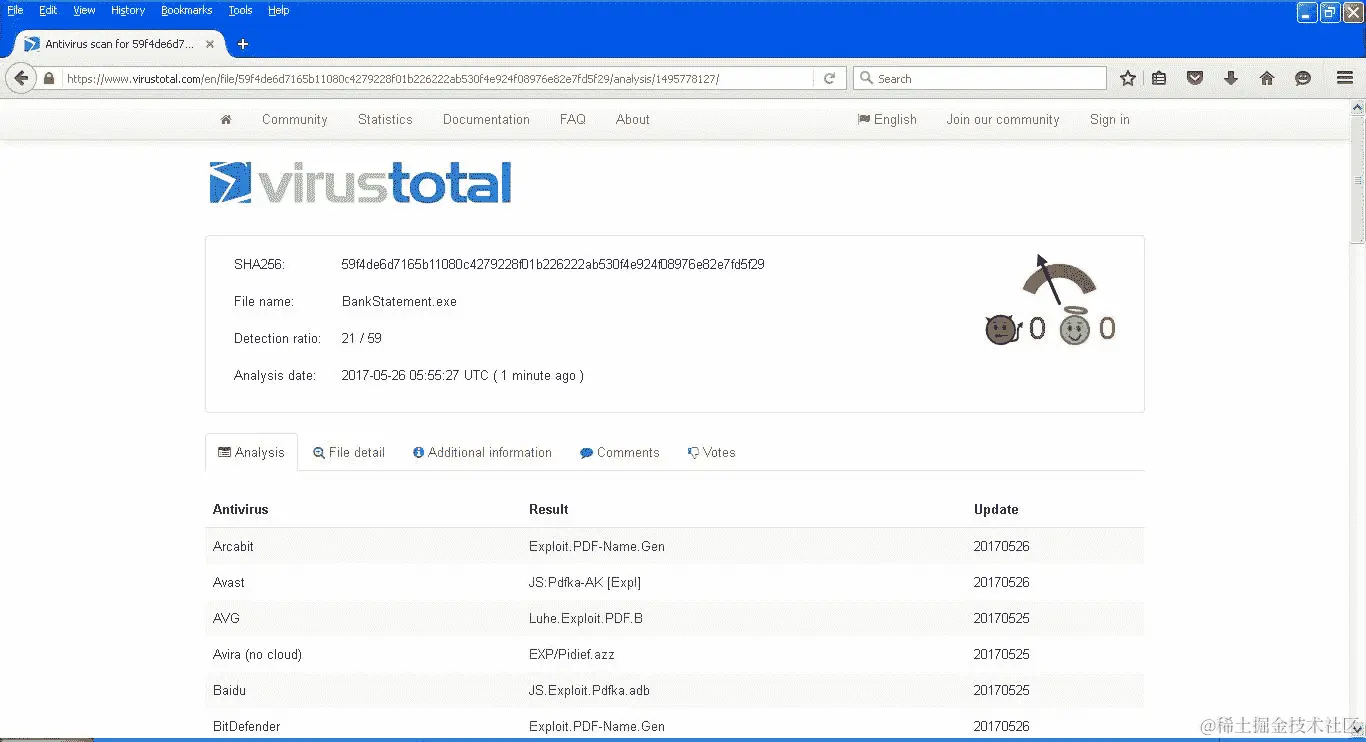Click Join our community link
1366x742 pixels.
pyautogui.click(x=1003, y=119)
